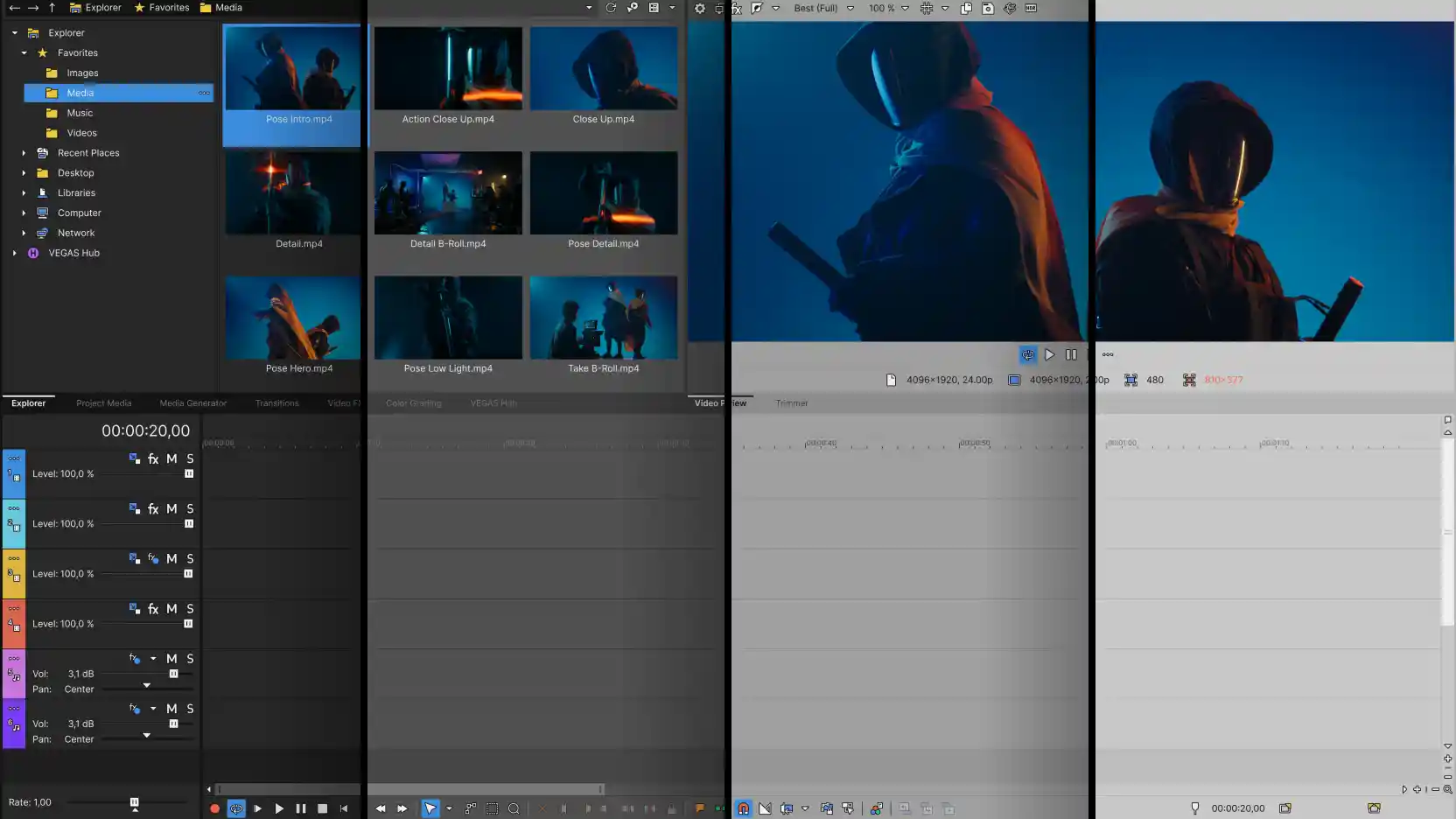Screen dimensions: 1456x819
Task: Go up one folder level arrow
Action: pos(52,7)
